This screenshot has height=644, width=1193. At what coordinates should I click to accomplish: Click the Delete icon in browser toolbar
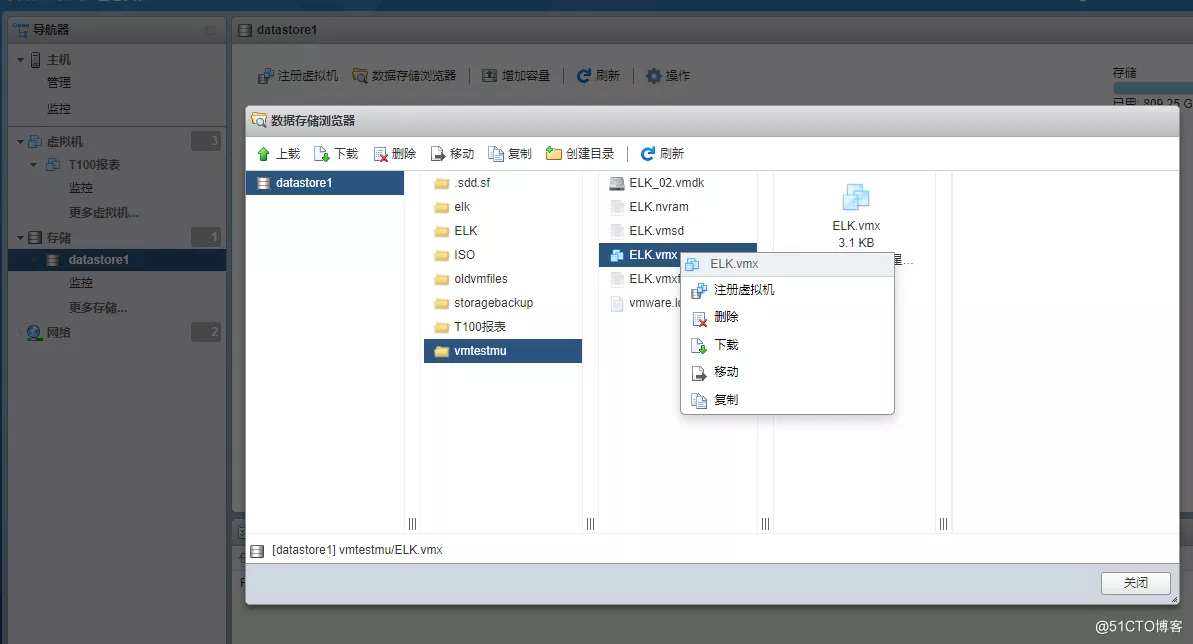[x=380, y=154]
